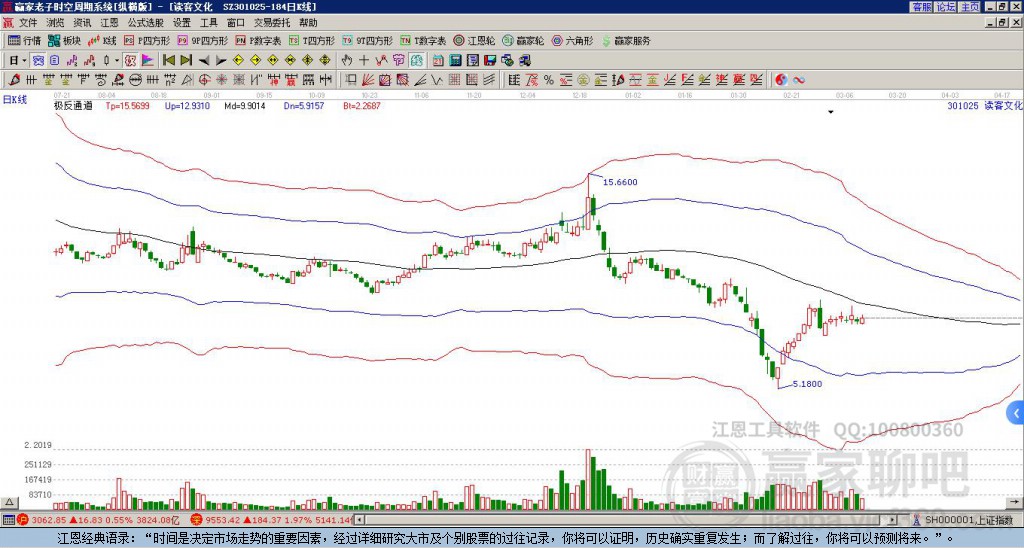Jump to first bar icon

168,61
